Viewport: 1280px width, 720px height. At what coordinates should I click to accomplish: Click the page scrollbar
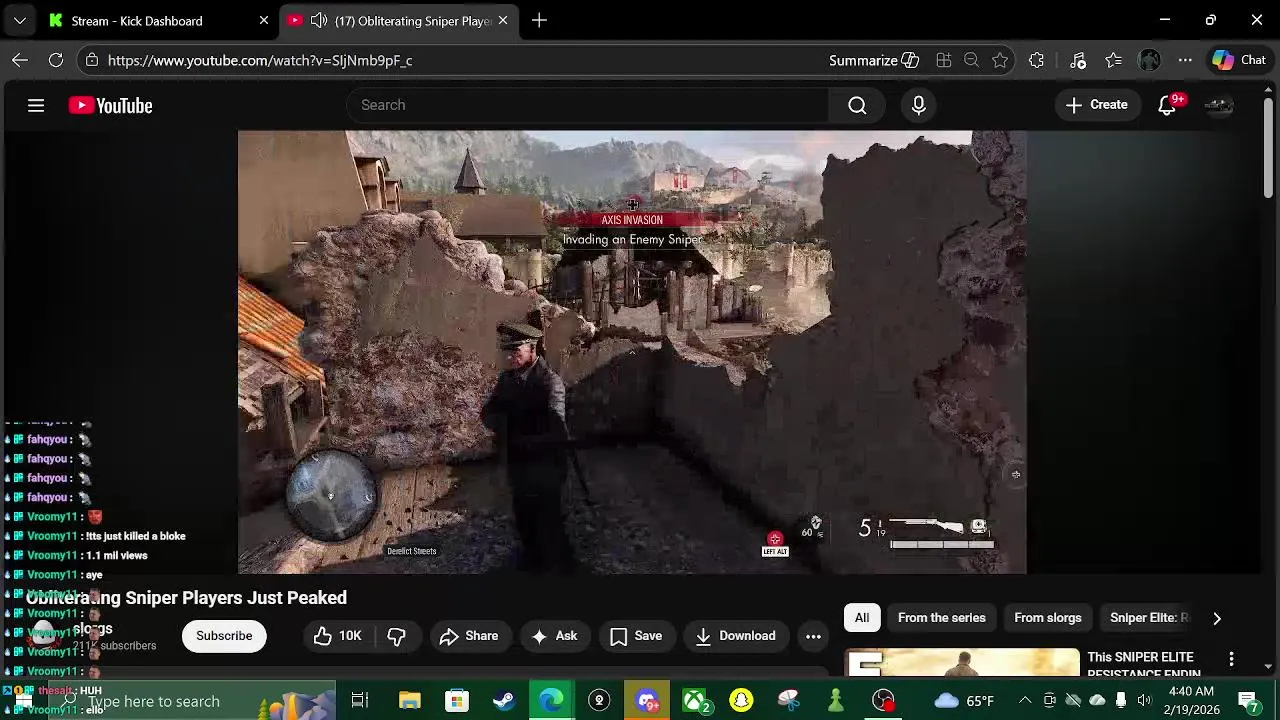coord(1268,150)
